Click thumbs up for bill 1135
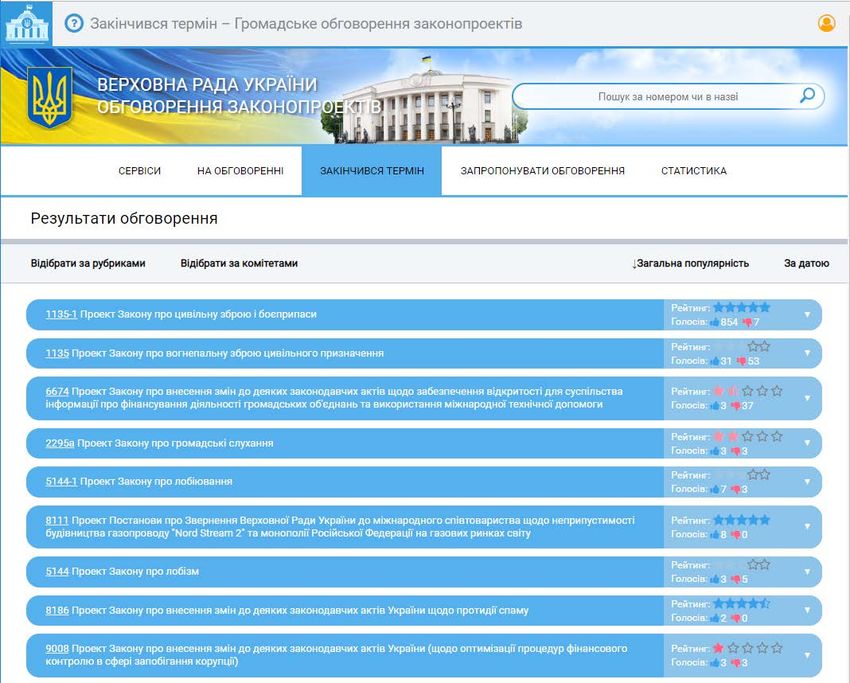Image resolution: width=850 pixels, height=683 pixels. 714,361
